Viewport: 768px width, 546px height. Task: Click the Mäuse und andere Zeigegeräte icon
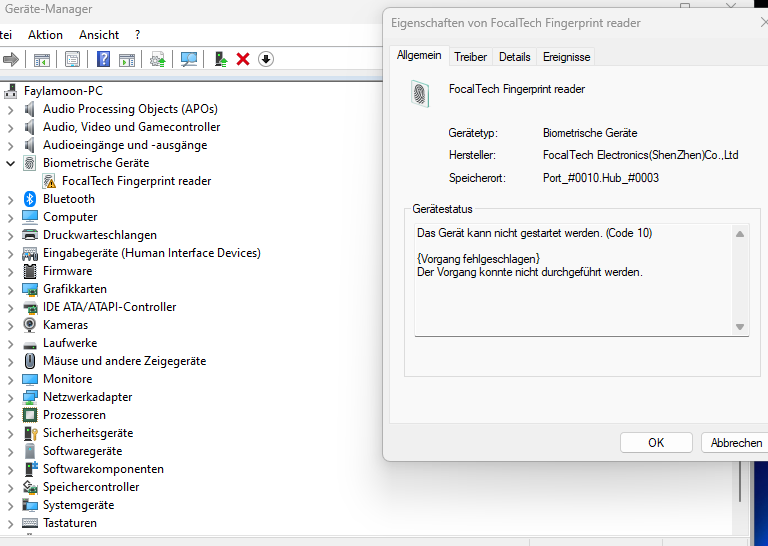[30, 361]
